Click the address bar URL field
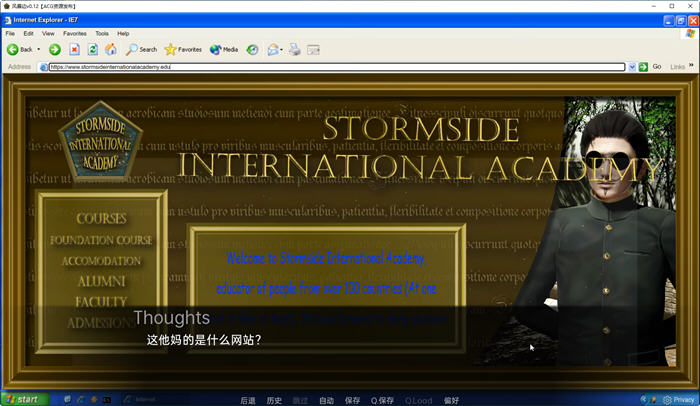The height and width of the screenshot is (406, 700). pos(330,67)
